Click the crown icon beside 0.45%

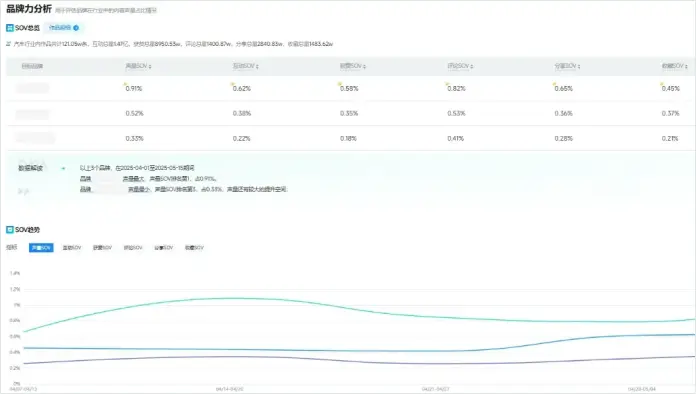click(661, 84)
